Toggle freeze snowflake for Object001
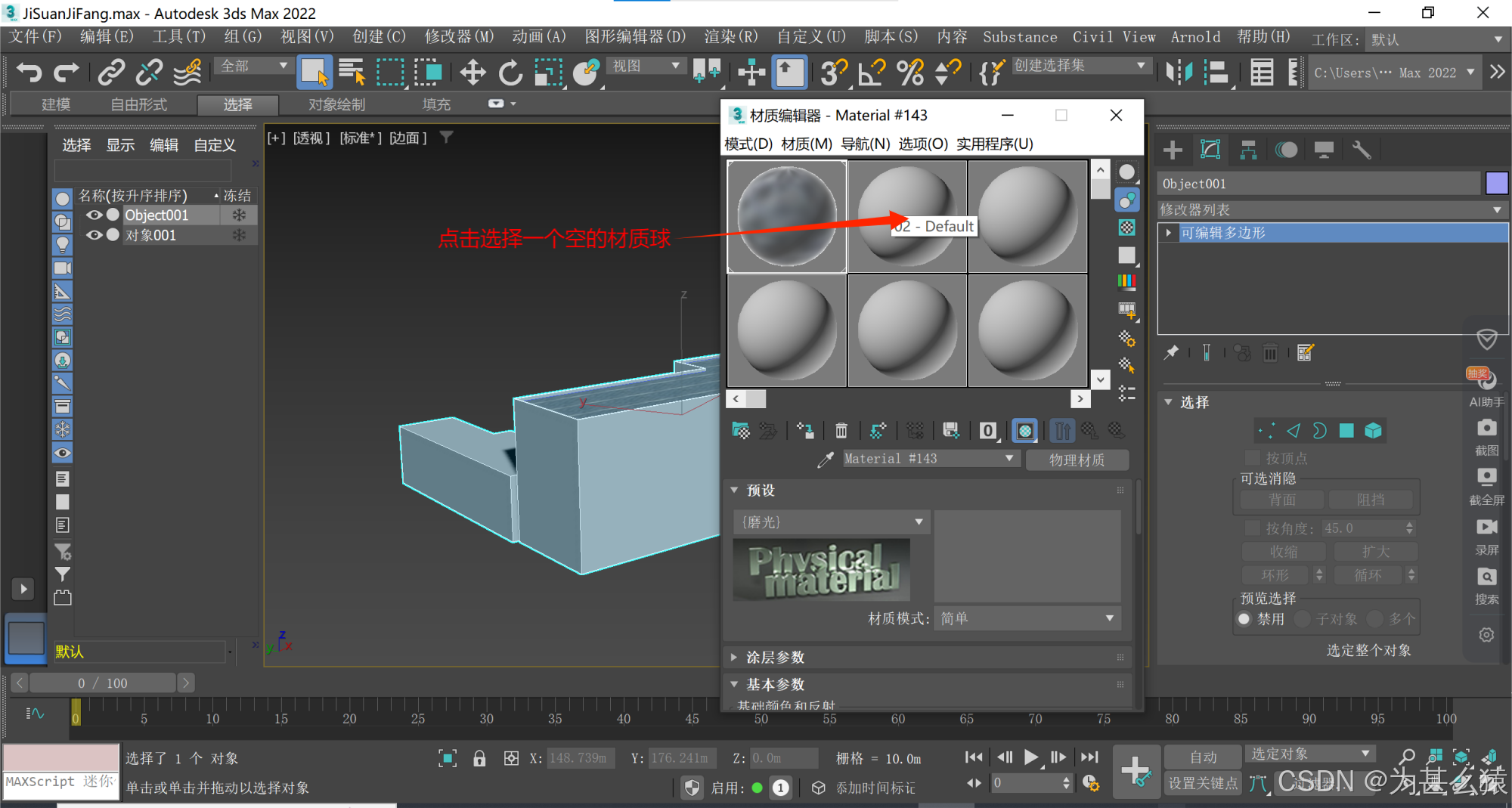 239,215
